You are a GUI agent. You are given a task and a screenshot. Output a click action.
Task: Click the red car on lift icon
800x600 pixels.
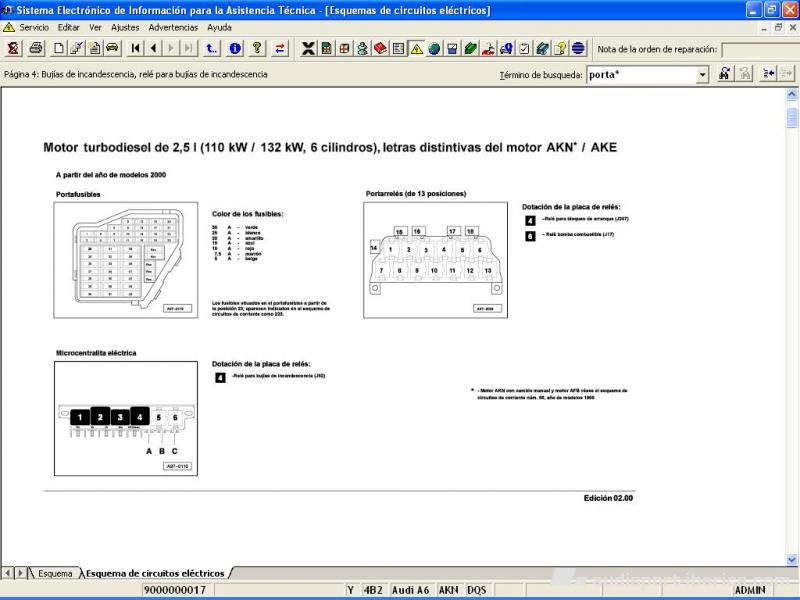click(488, 48)
